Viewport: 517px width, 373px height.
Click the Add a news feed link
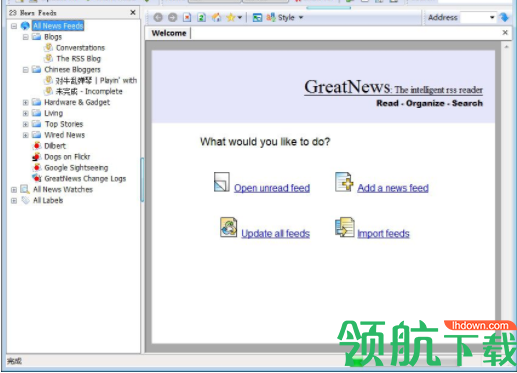pos(393,188)
